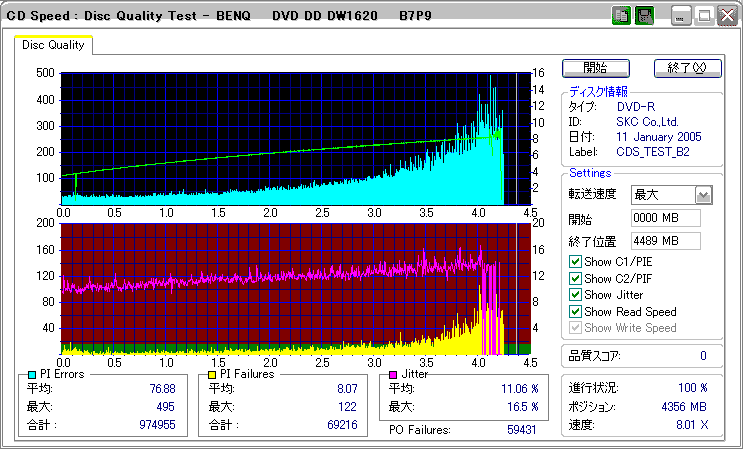The image size is (743, 449).
Task: Click the disc ID SKC Co.,Ltd.
Action: [647, 122]
